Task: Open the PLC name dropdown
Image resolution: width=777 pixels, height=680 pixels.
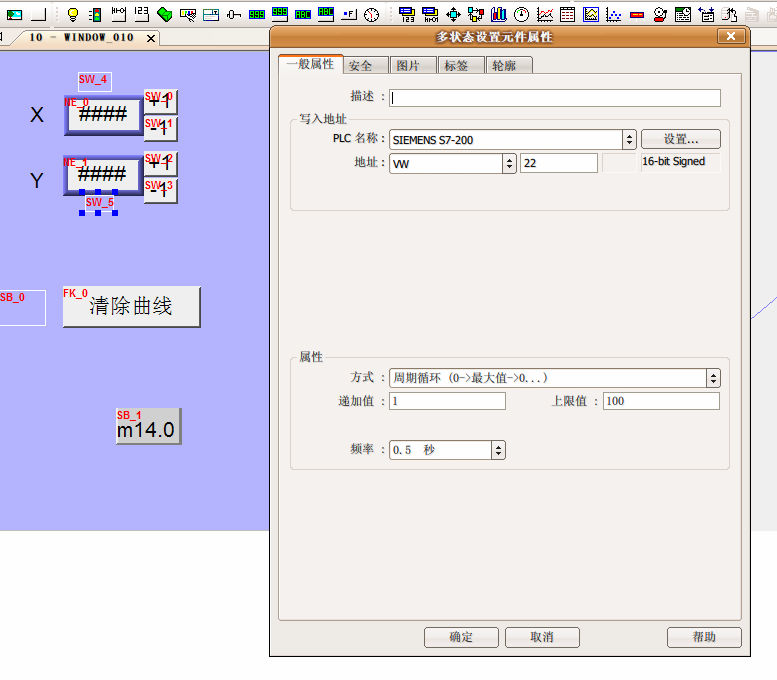Action: point(629,140)
